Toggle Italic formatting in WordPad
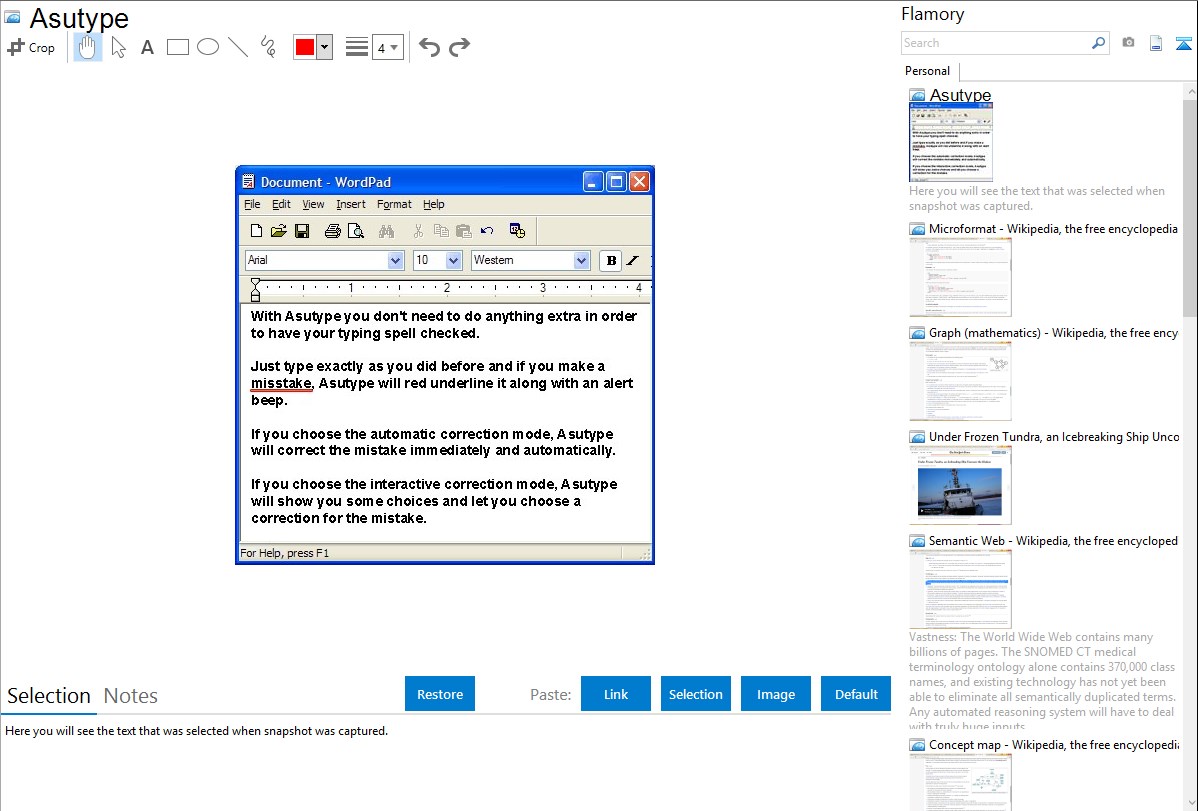The height and width of the screenshot is (811, 1198). tap(633, 261)
